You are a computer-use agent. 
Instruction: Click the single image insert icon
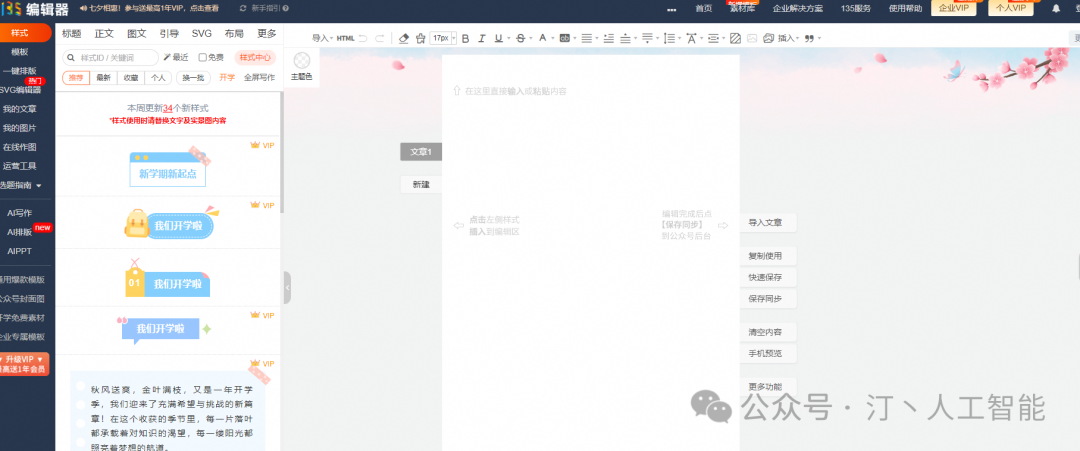pos(752,39)
